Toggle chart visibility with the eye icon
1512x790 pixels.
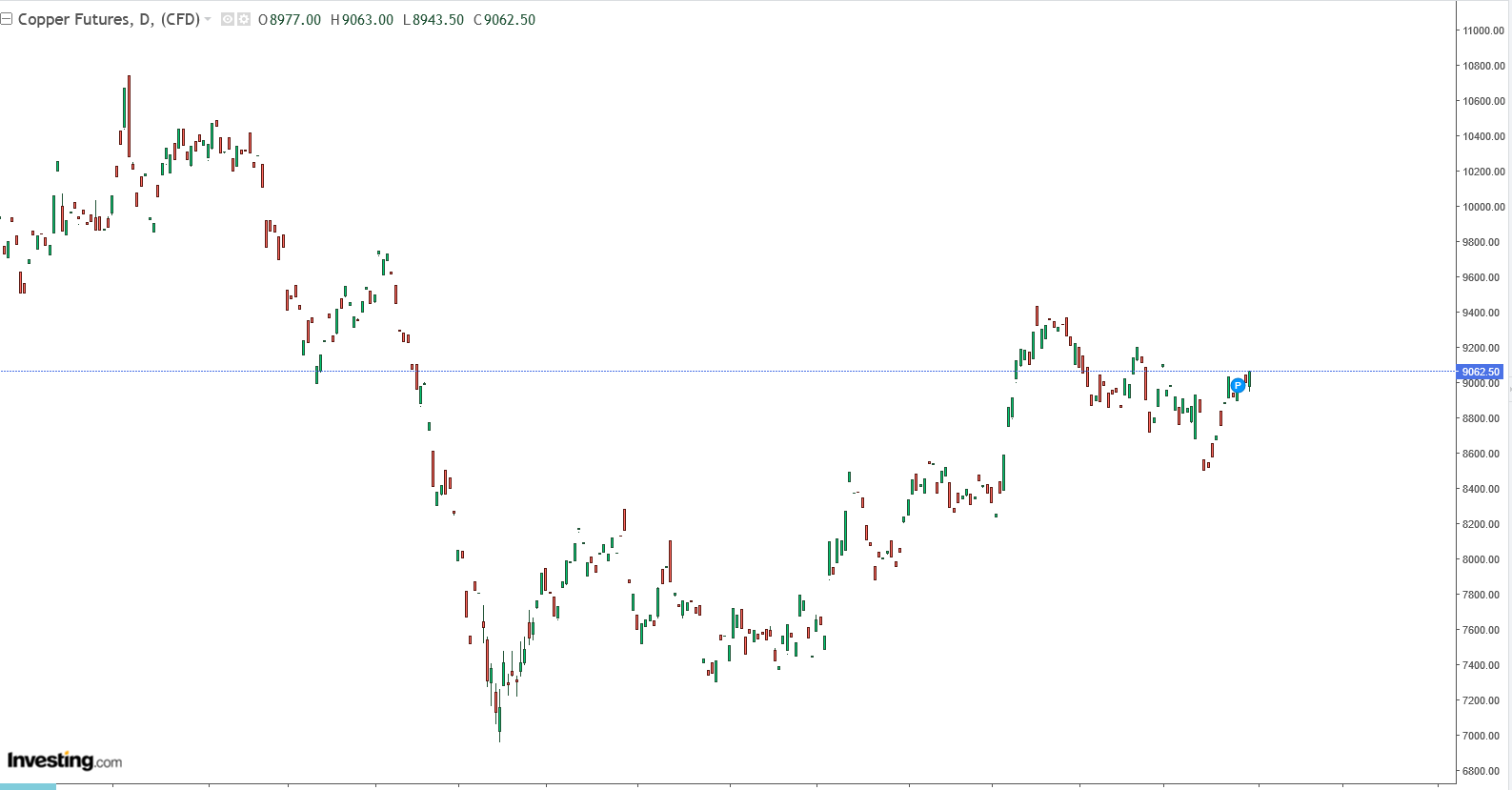coord(228,19)
